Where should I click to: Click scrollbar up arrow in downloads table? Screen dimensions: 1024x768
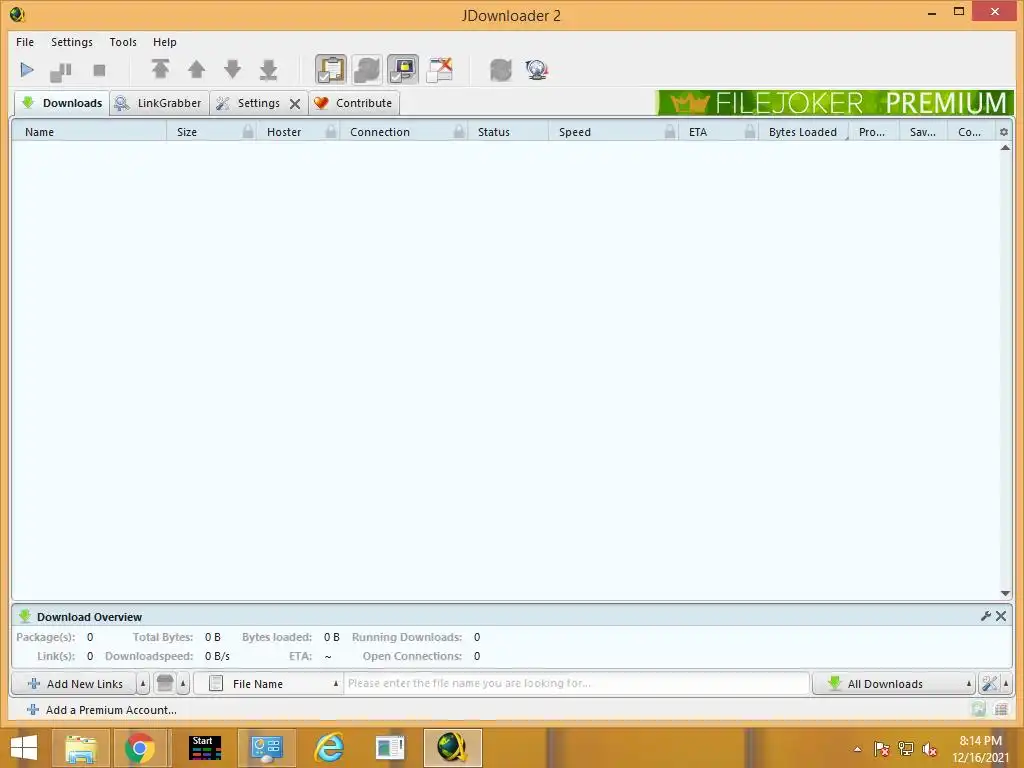1005,148
